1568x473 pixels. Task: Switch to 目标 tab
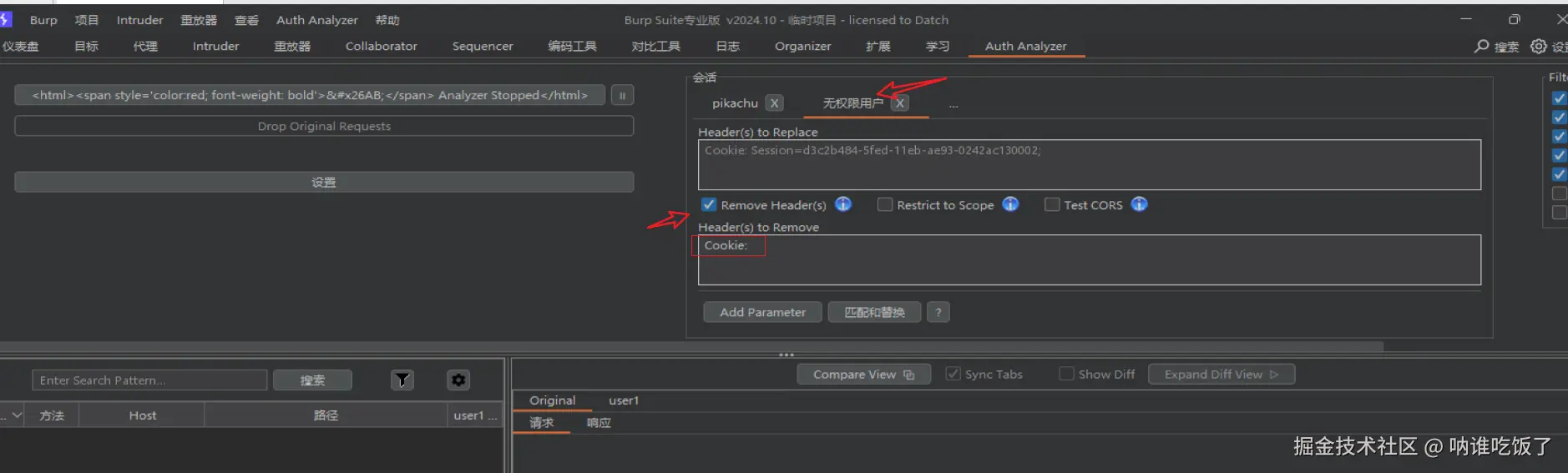coord(86,47)
